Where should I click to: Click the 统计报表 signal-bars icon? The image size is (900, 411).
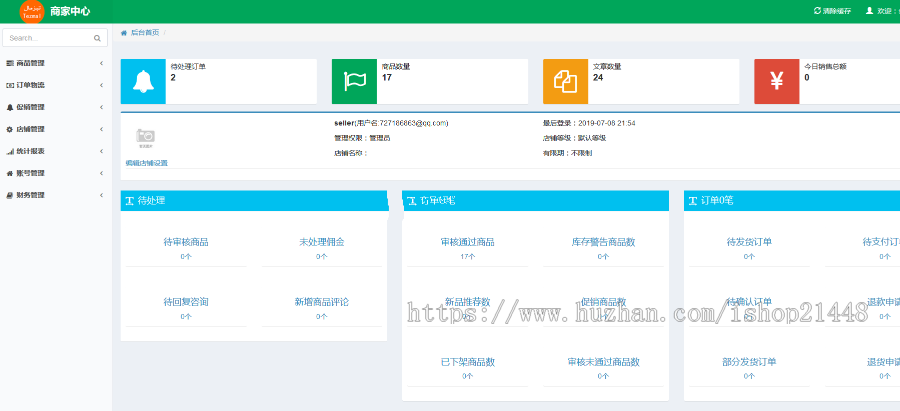[x=10, y=151]
